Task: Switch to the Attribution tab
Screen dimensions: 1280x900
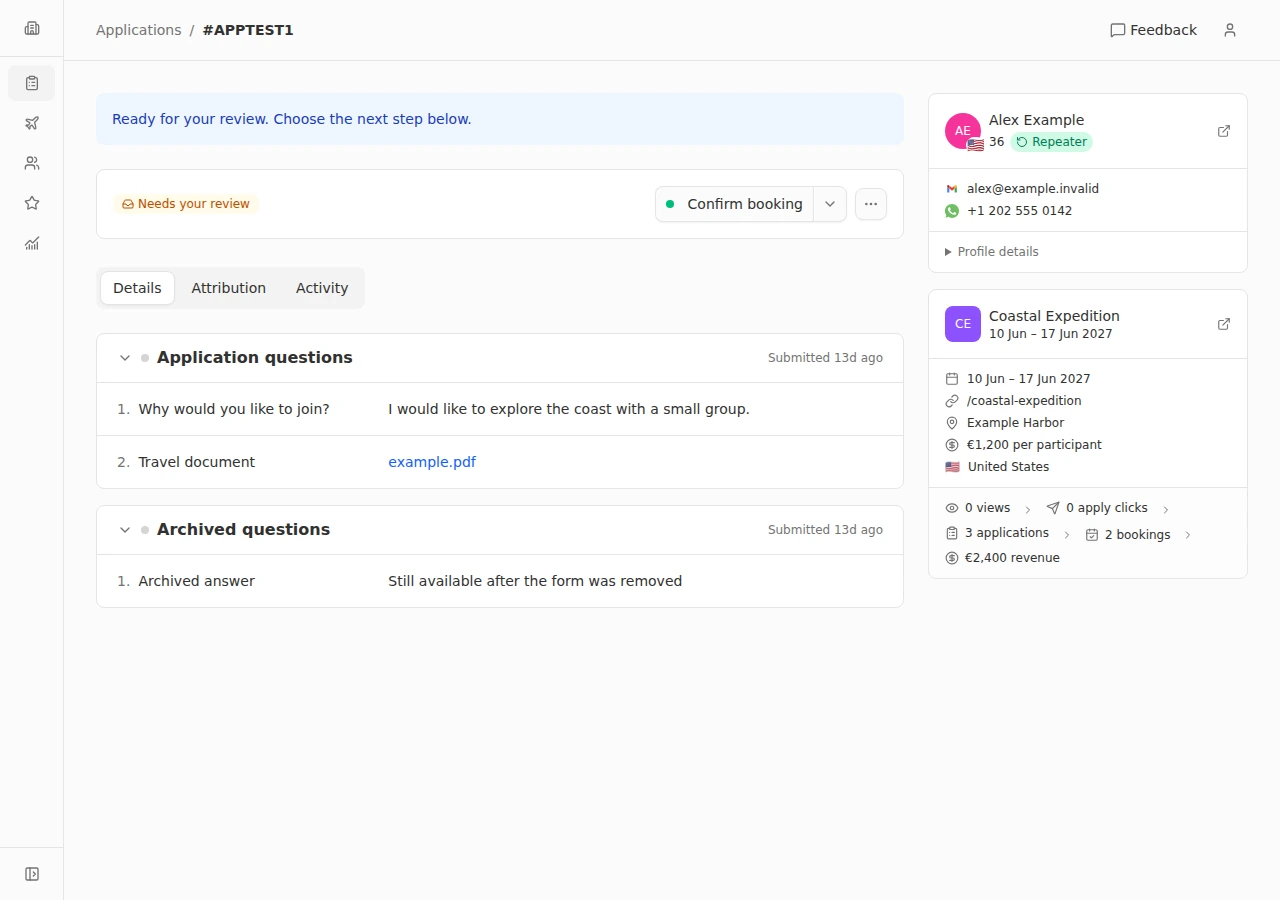Action: coord(229,288)
